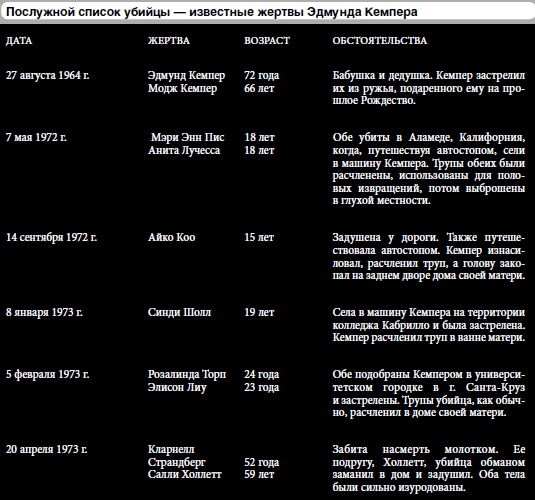Select the name Анита Лучесса
The height and width of the screenshot is (500, 535).
pos(184,150)
